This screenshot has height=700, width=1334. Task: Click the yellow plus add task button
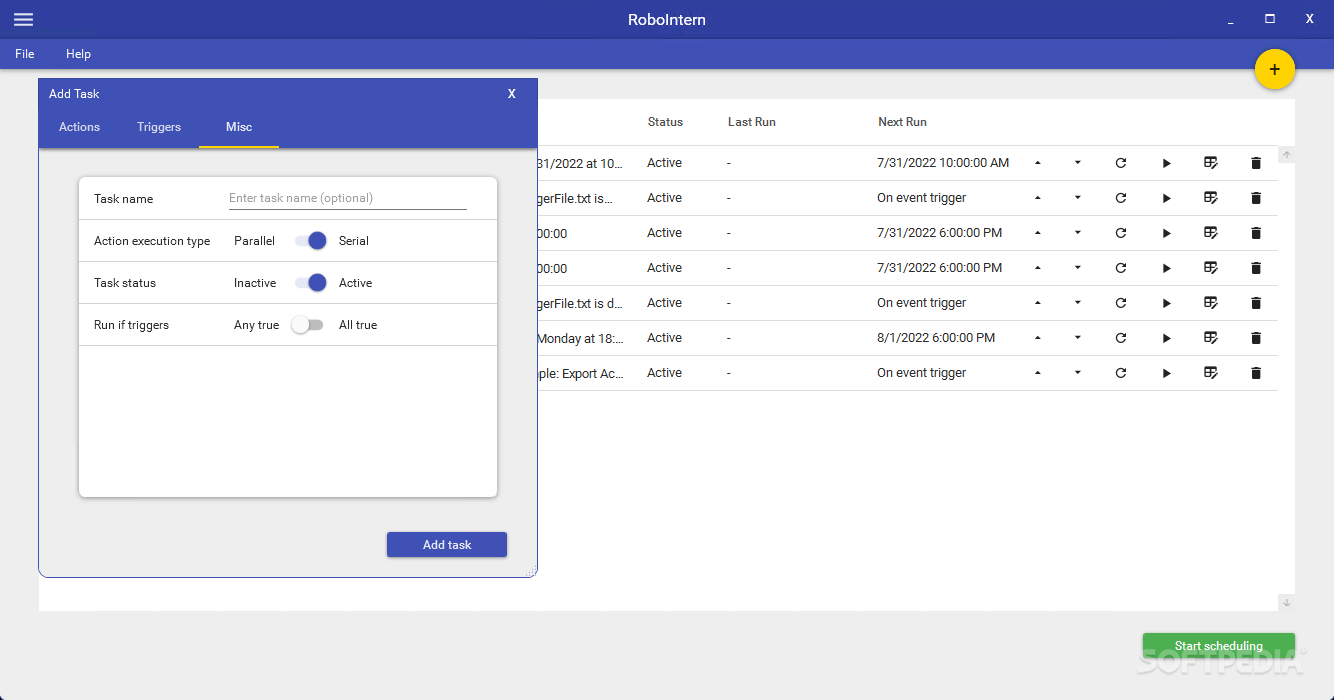click(1274, 69)
